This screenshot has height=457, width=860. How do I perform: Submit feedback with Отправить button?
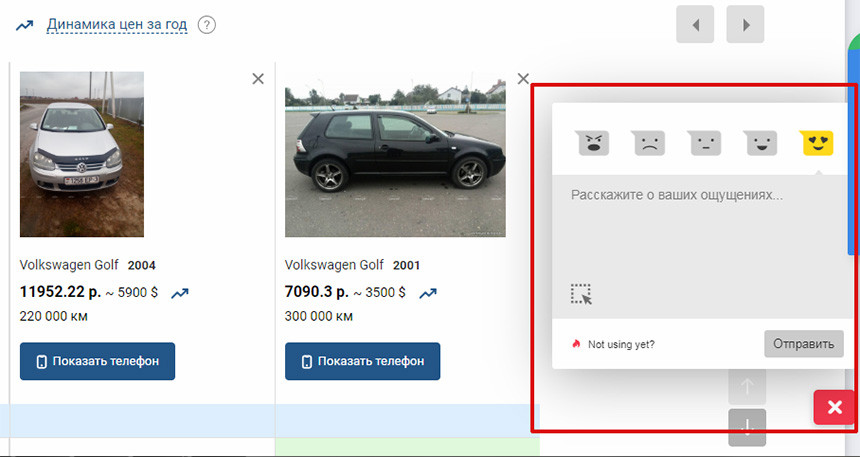(804, 344)
